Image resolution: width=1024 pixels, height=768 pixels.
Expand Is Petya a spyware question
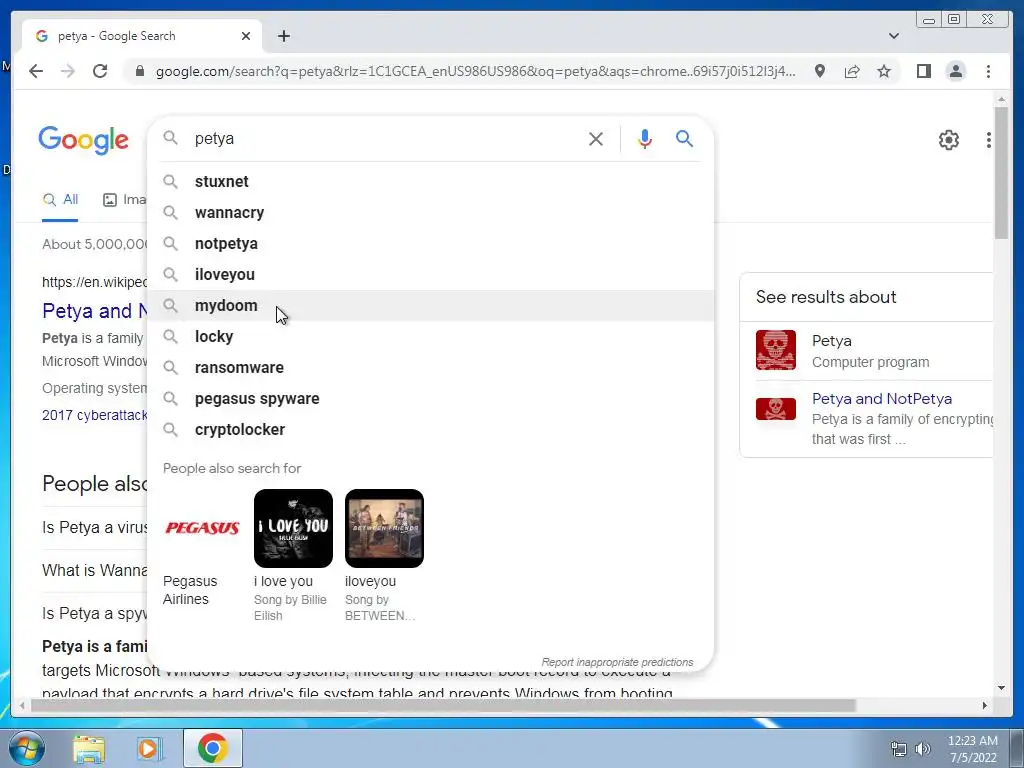[x=95, y=614]
